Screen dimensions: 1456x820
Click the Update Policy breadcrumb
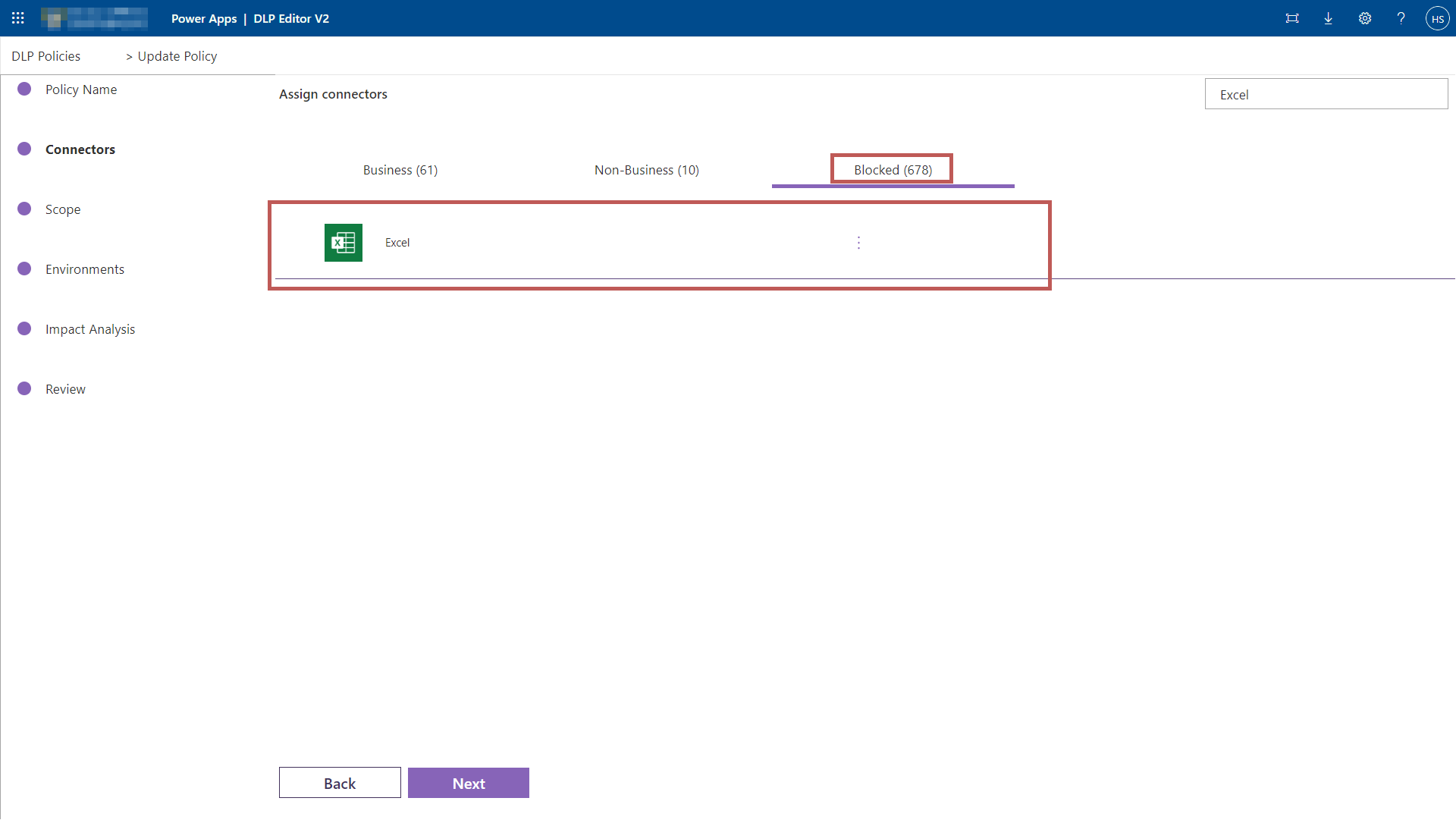(x=177, y=56)
